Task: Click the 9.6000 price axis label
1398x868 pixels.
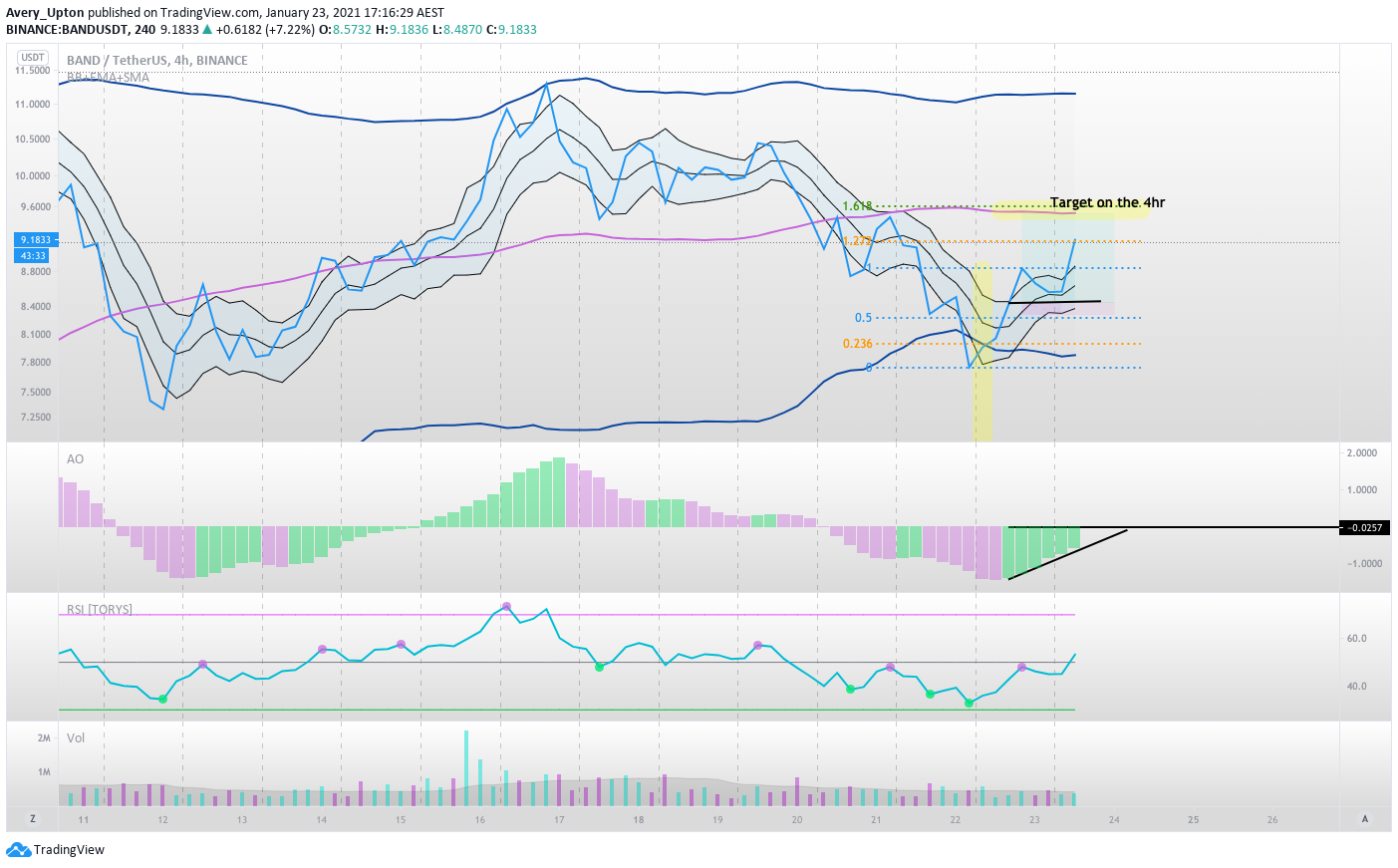Action: click(x=35, y=207)
